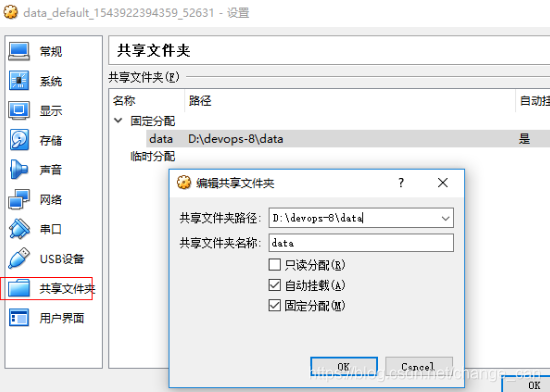
Task: Select 串口 label in sidebar
Action: [x=51, y=229]
